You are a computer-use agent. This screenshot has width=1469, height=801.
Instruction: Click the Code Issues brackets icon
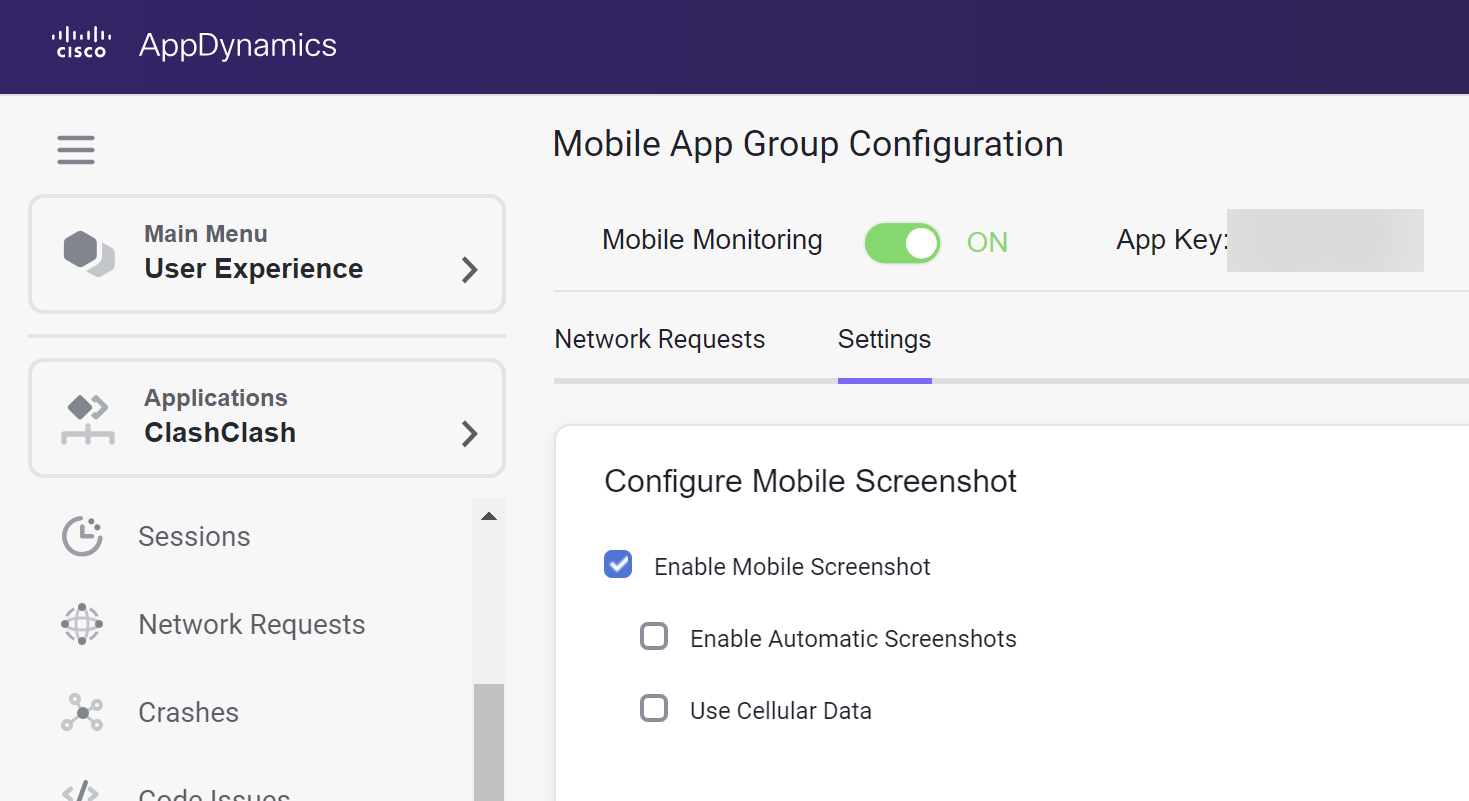[x=82, y=790]
